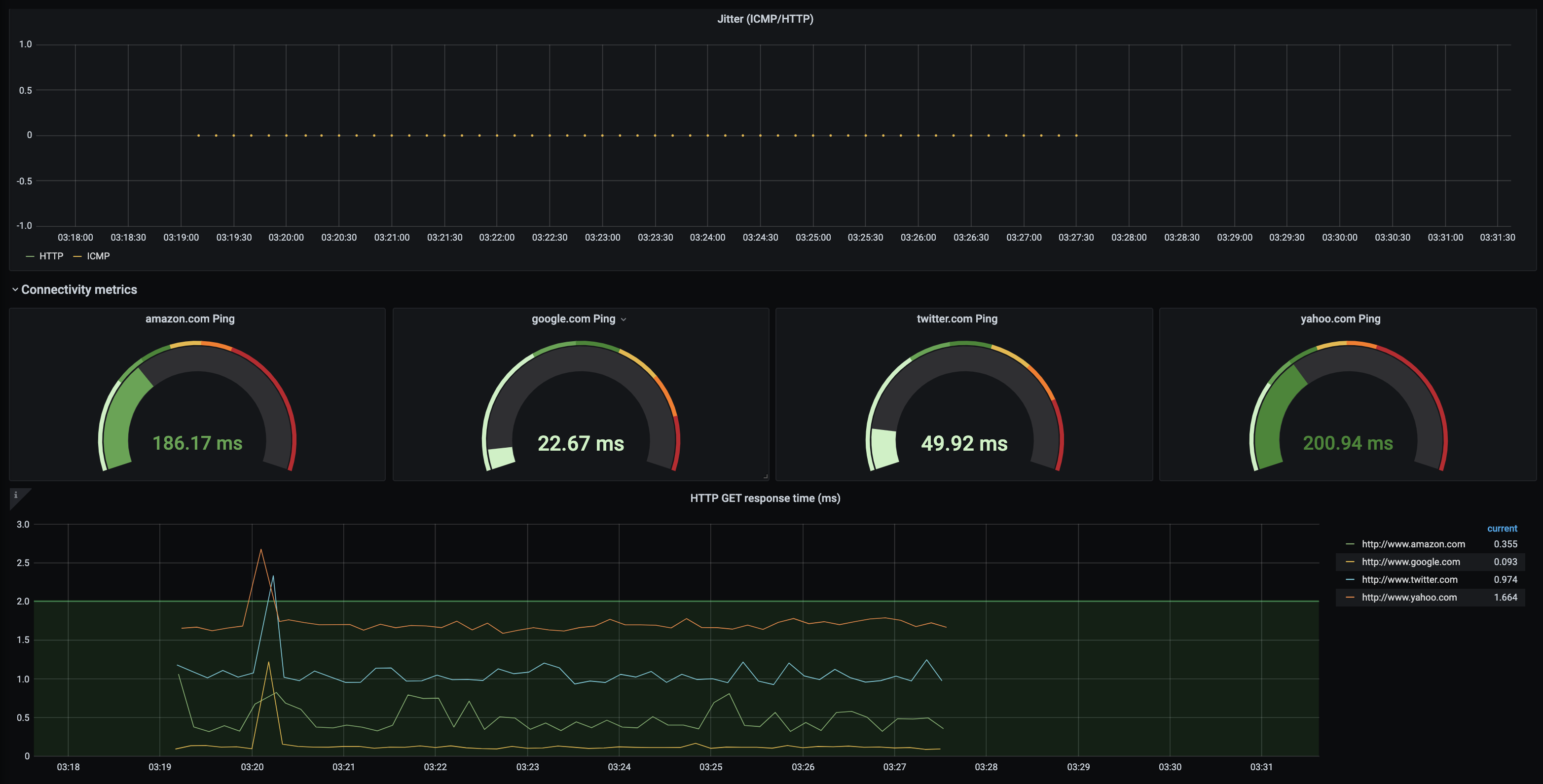Click the info icon on HTTP GET panel

click(16, 496)
